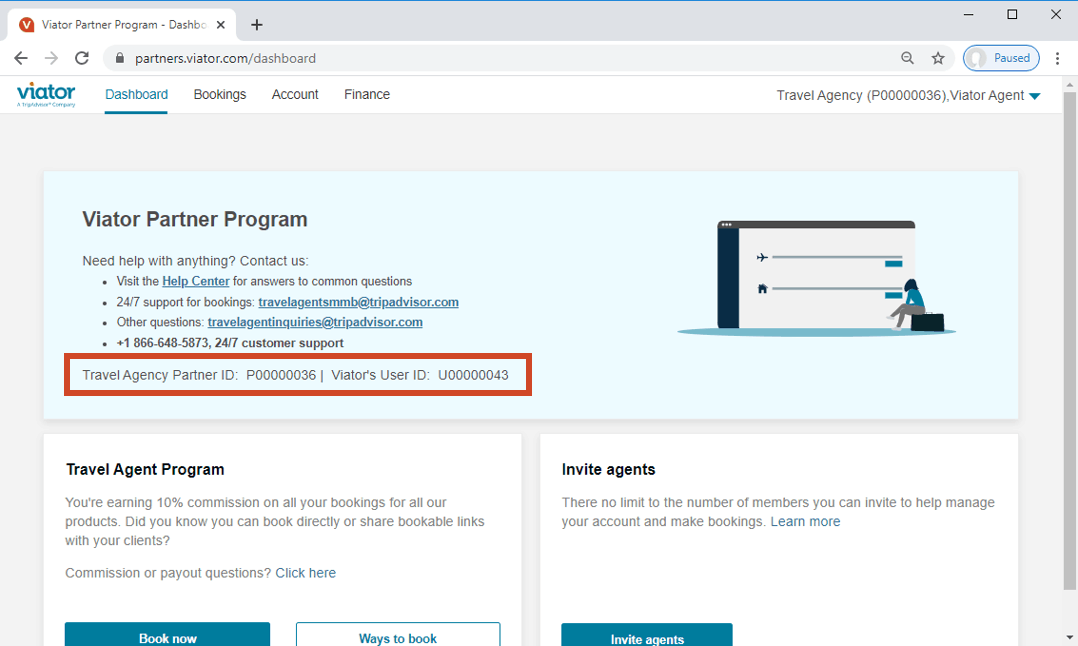Open the Help Center link
1078x646 pixels.
click(196, 281)
